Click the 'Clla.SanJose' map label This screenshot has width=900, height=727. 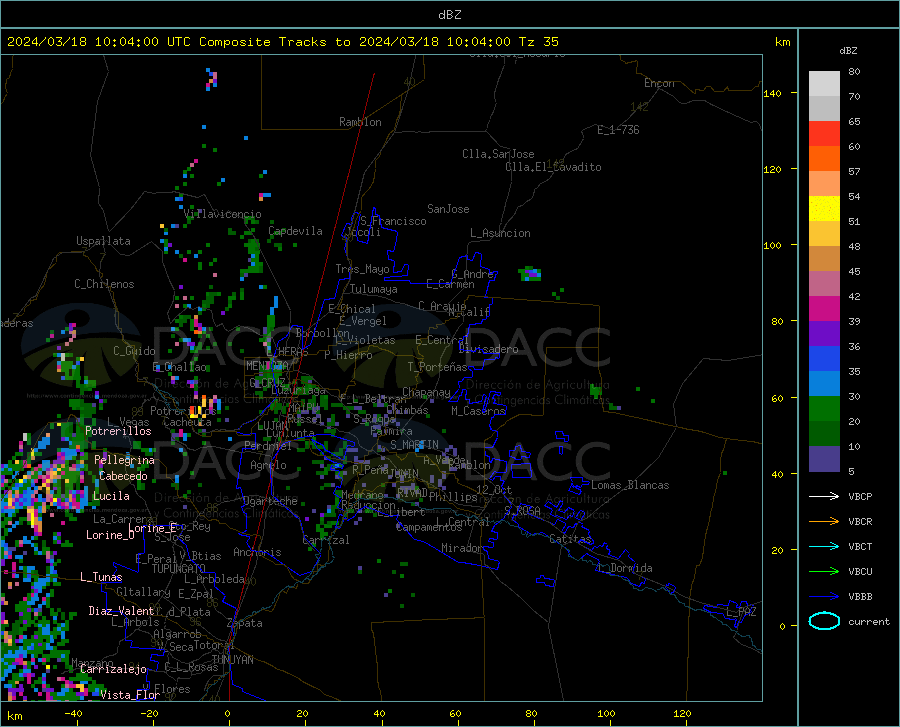[x=498, y=154]
